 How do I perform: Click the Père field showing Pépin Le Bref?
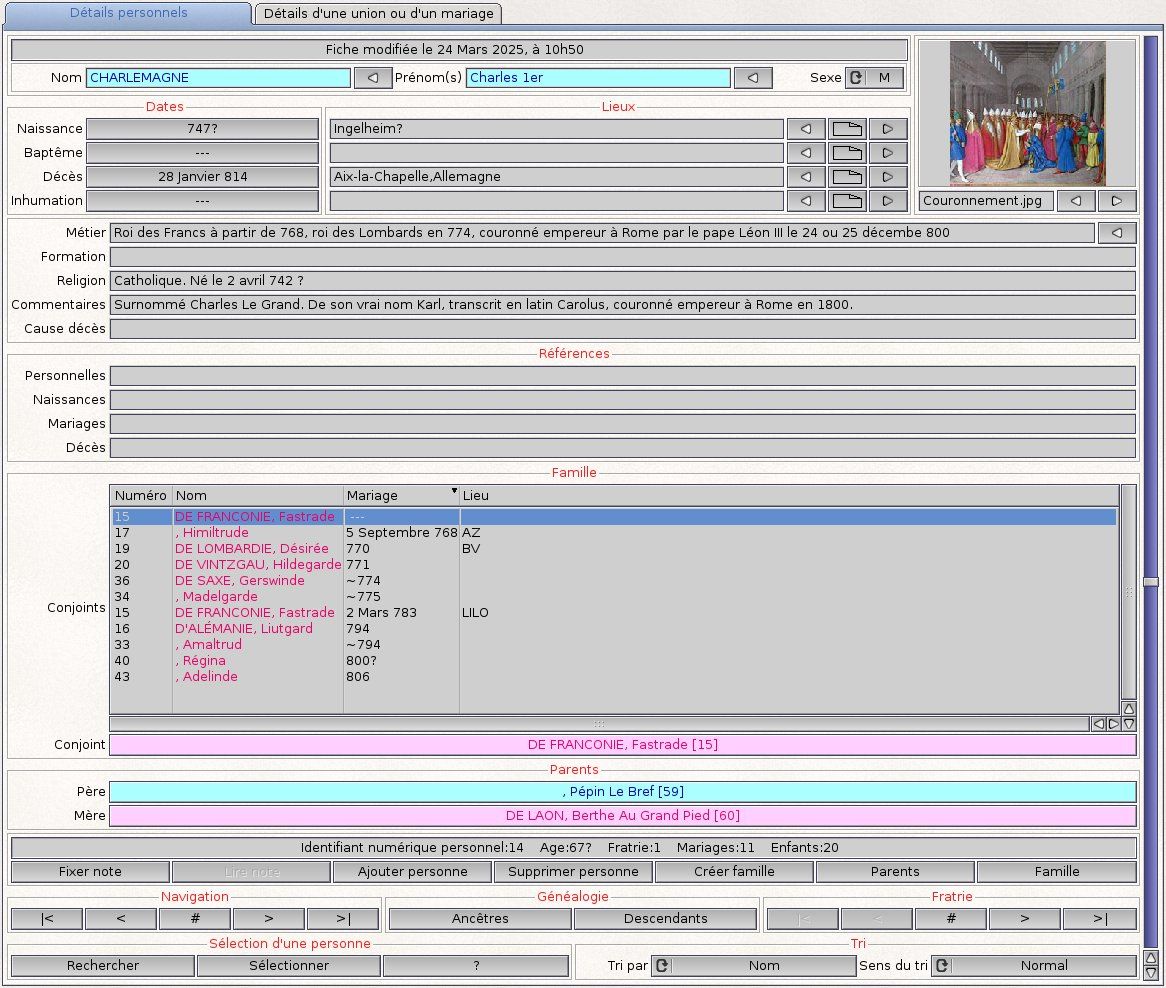pos(622,792)
